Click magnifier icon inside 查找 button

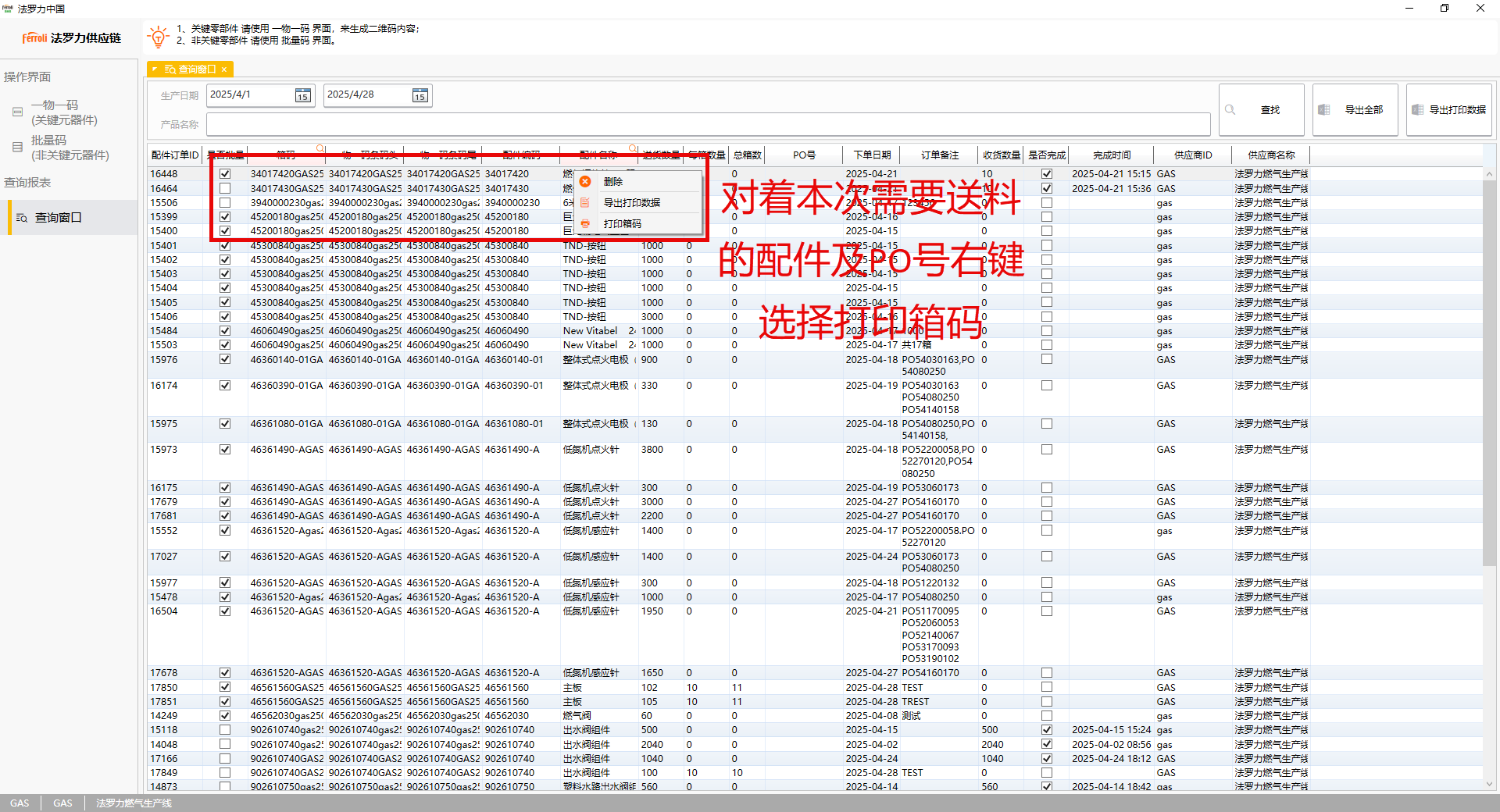pos(1230,110)
